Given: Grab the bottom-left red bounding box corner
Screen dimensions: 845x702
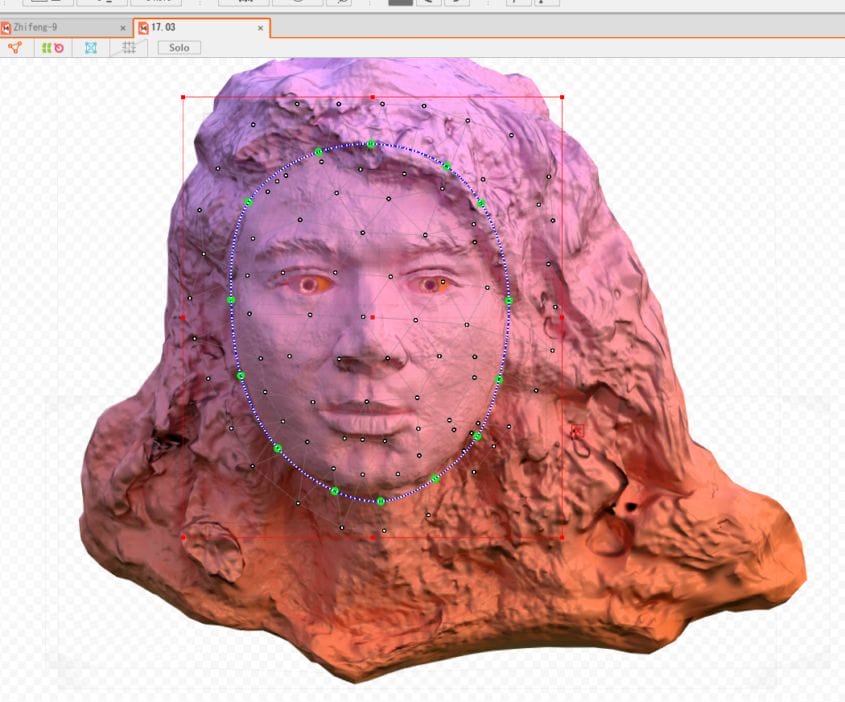Looking at the screenshot, I should tap(183, 537).
